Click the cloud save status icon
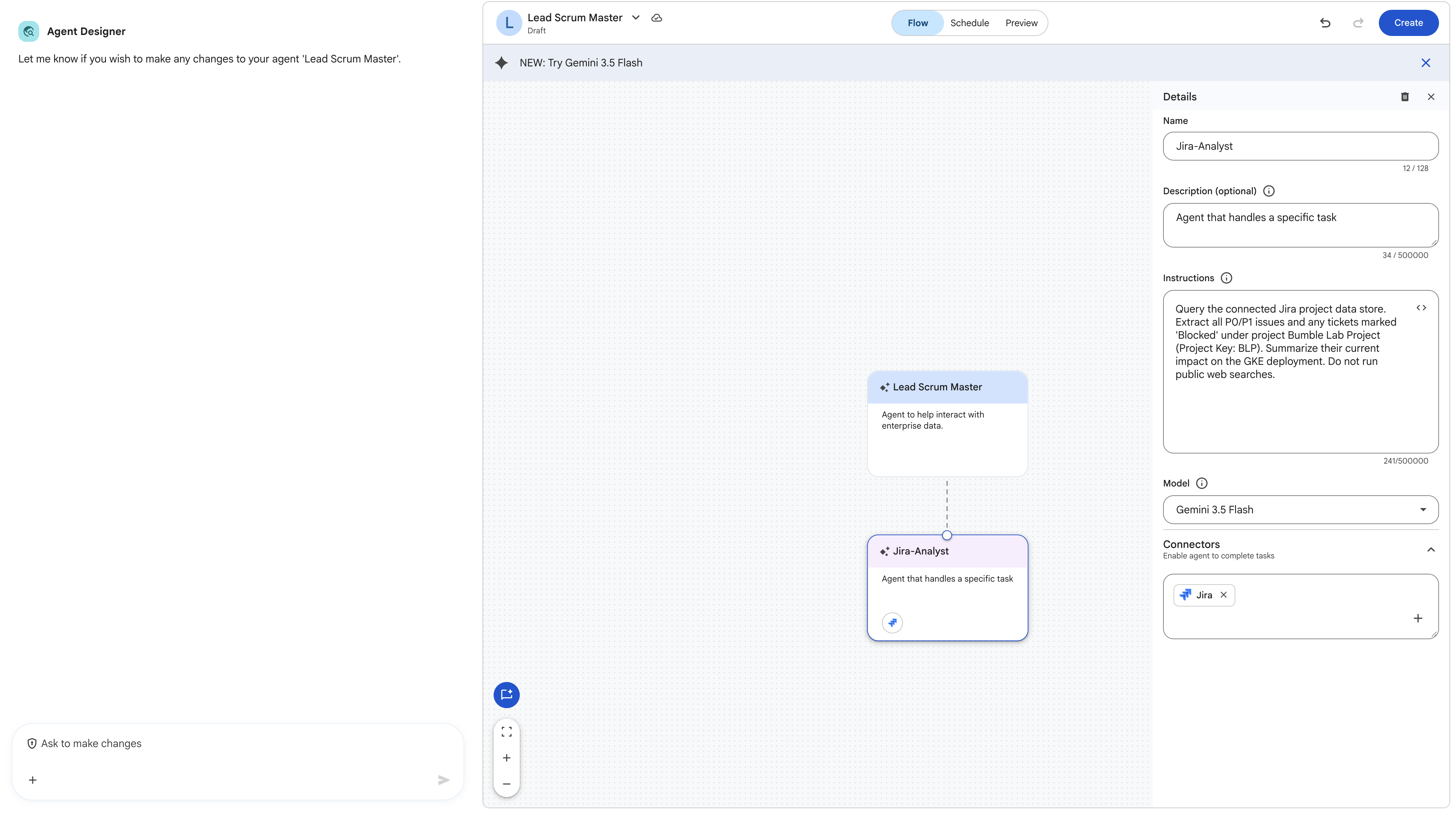Screen dimensions: 1456x818 (657, 18)
